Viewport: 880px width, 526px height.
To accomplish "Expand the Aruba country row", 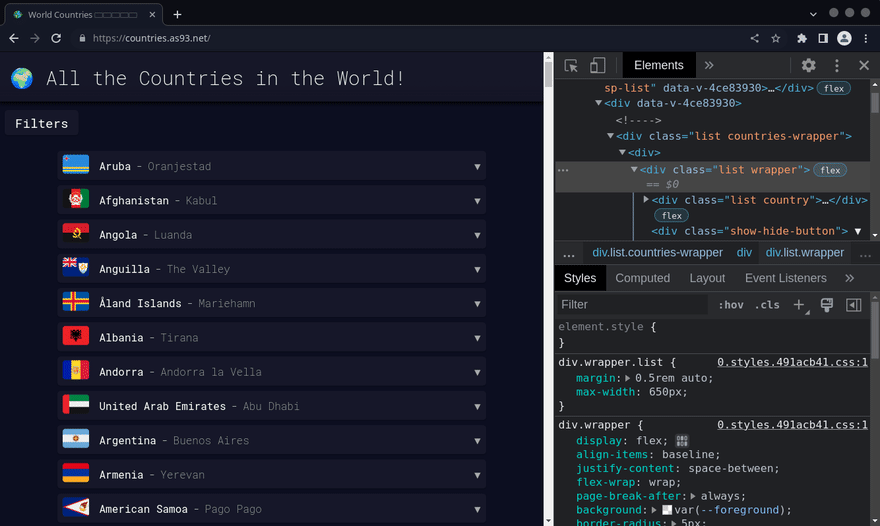I will click(272, 166).
